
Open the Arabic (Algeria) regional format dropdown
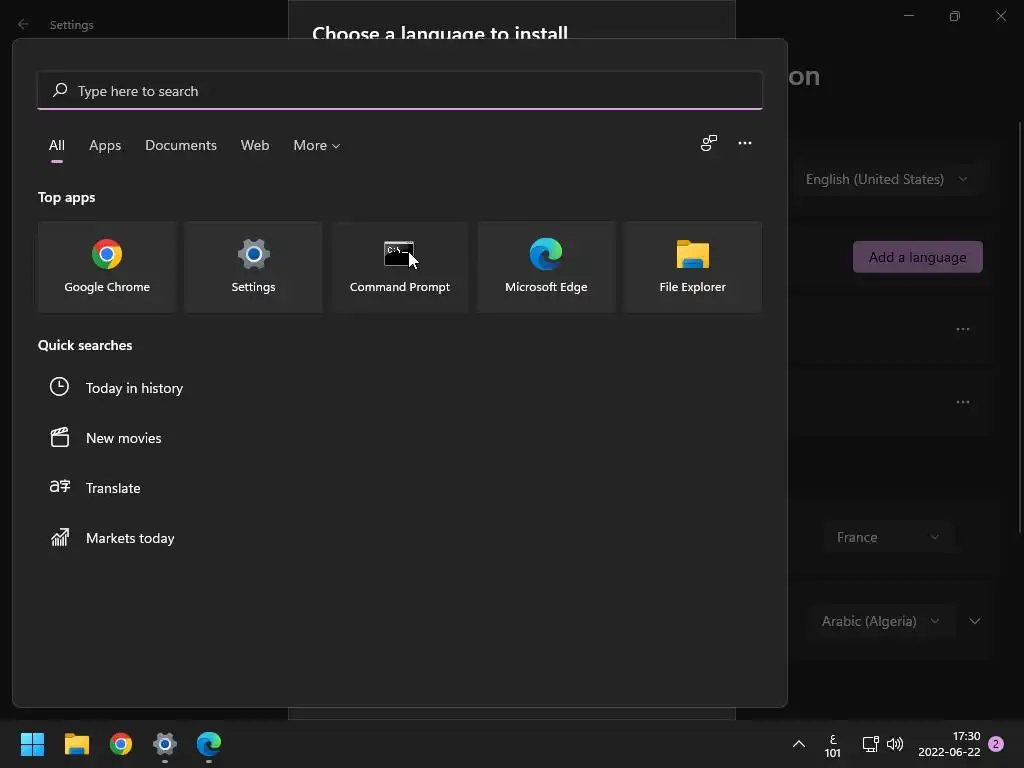[x=881, y=621]
